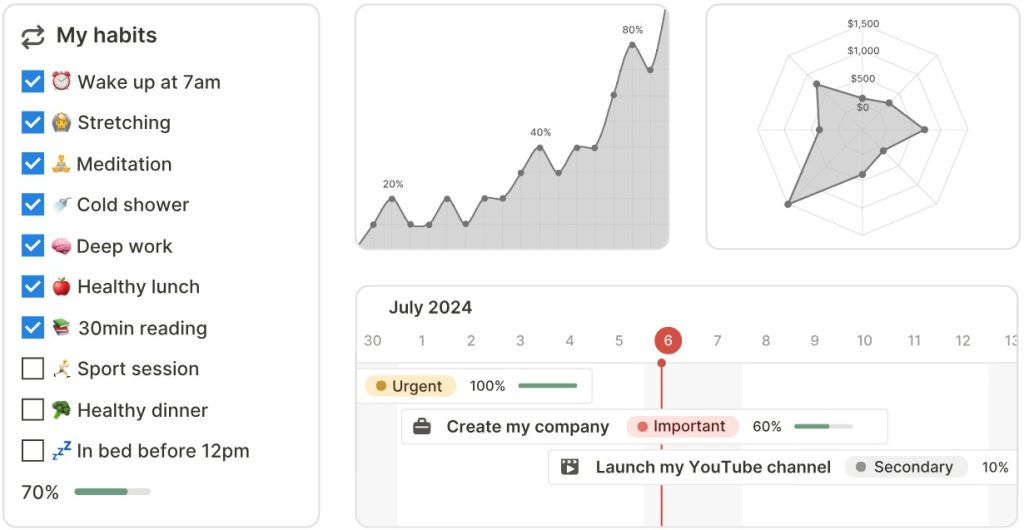Viewport: 1024px width, 530px height.
Task: Open the Urgent priority tag
Action: point(410,386)
